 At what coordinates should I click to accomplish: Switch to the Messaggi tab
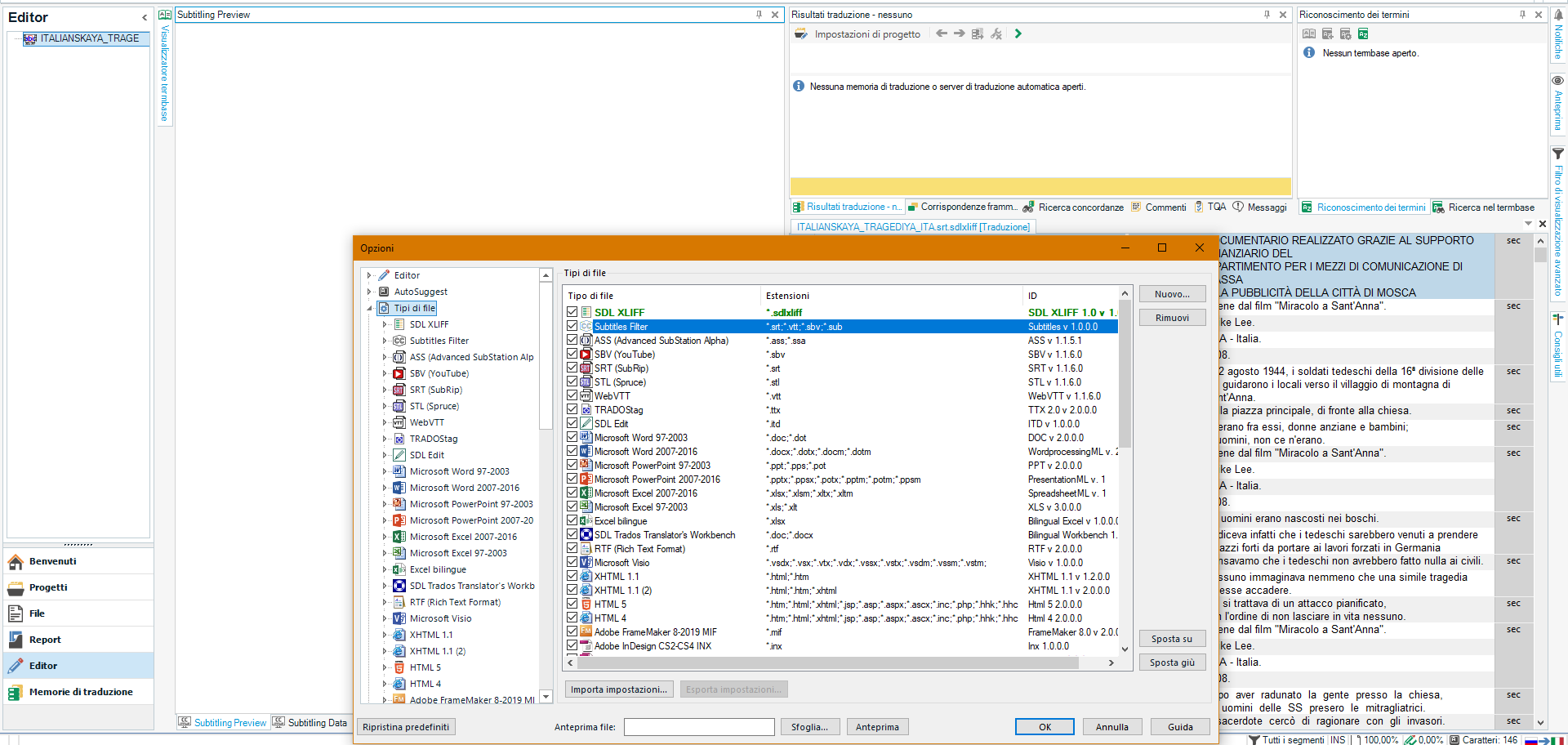(x=1260, y=207)
